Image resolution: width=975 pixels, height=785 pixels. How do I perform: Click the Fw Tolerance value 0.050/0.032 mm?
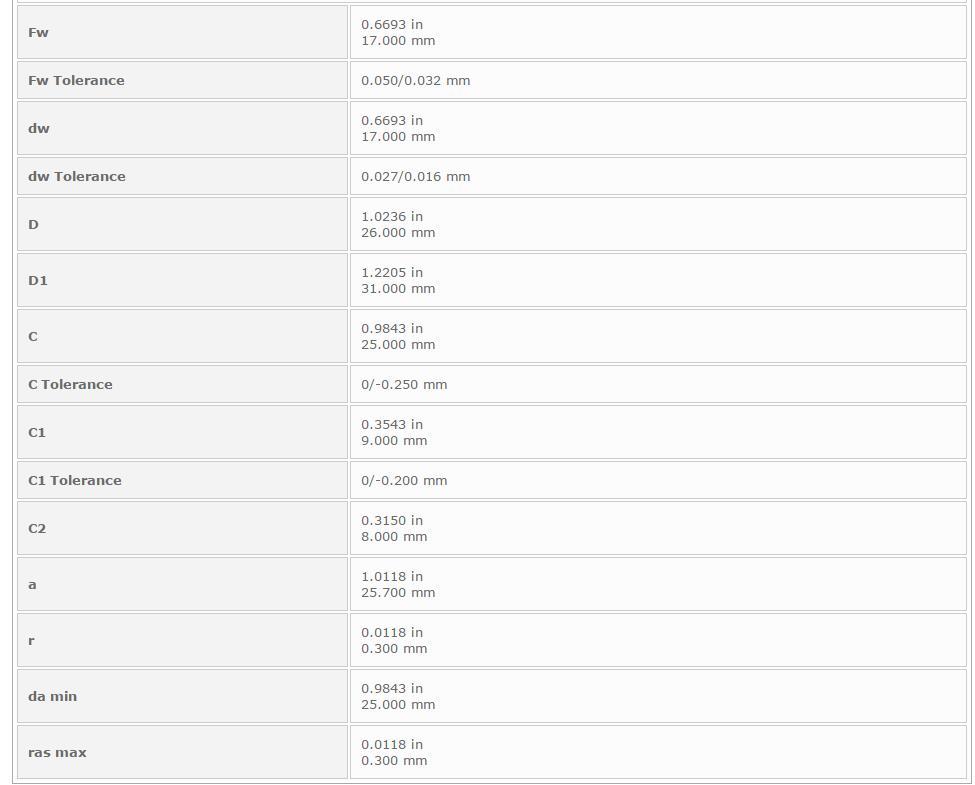click(x=415, y=81)
